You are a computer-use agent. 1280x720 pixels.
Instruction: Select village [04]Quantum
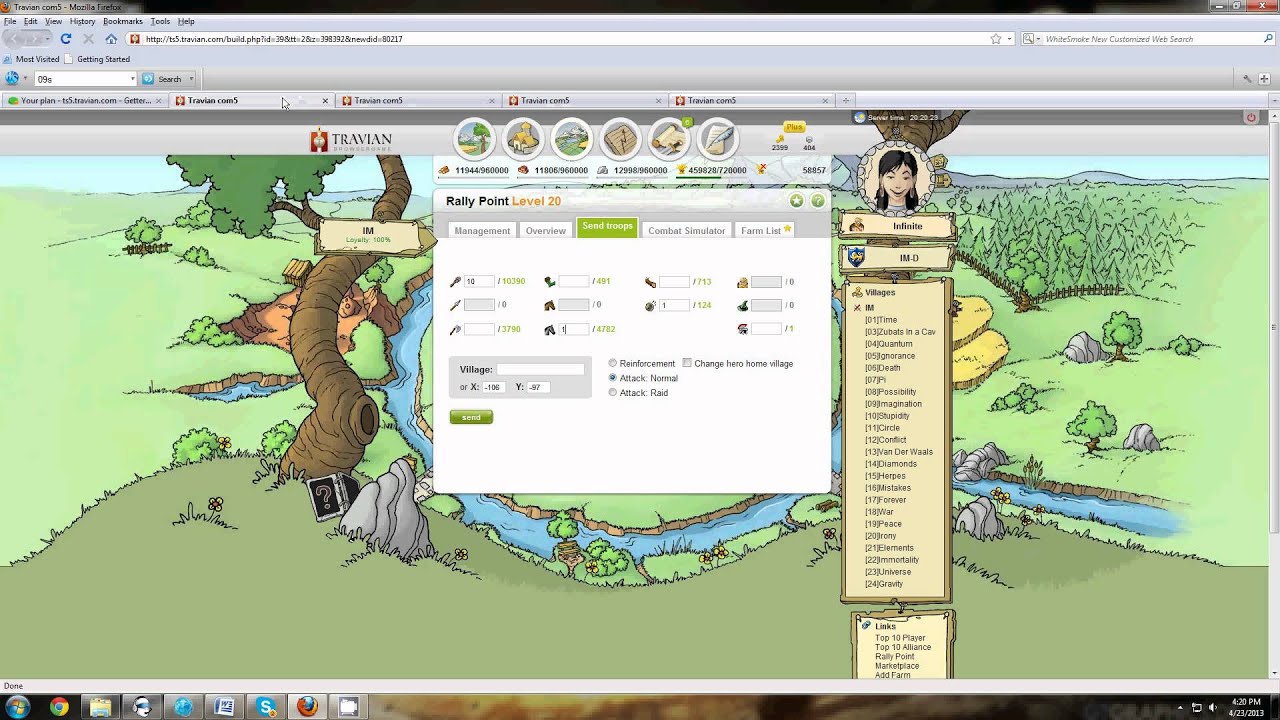(889, 344)
